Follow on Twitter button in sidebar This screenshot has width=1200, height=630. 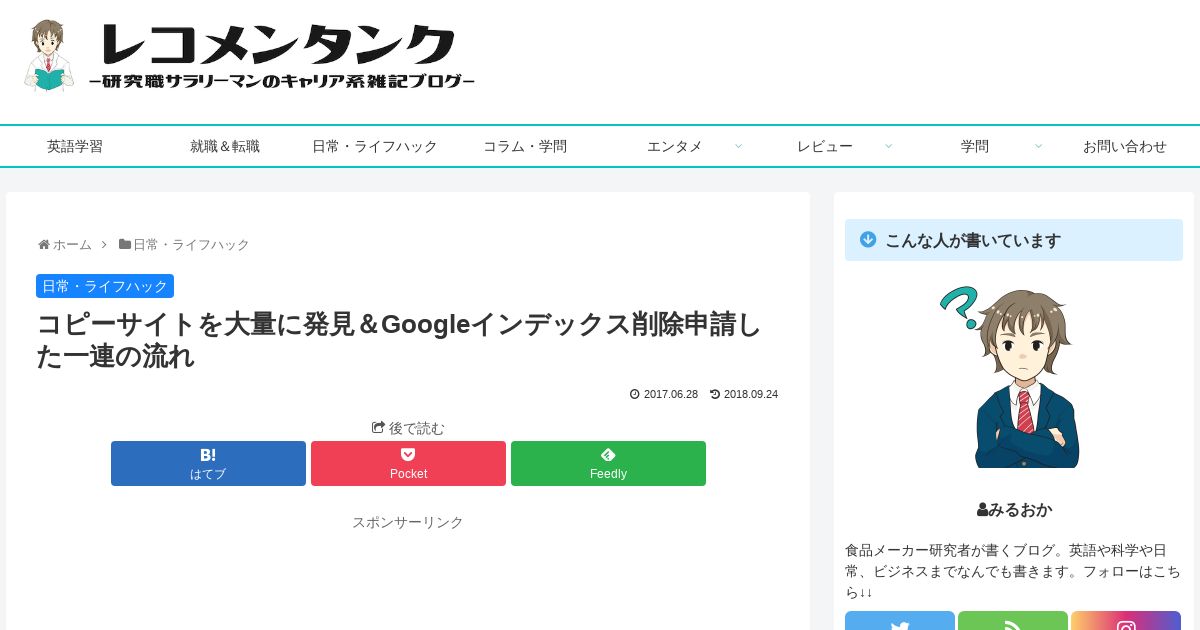tap(900, 622)
